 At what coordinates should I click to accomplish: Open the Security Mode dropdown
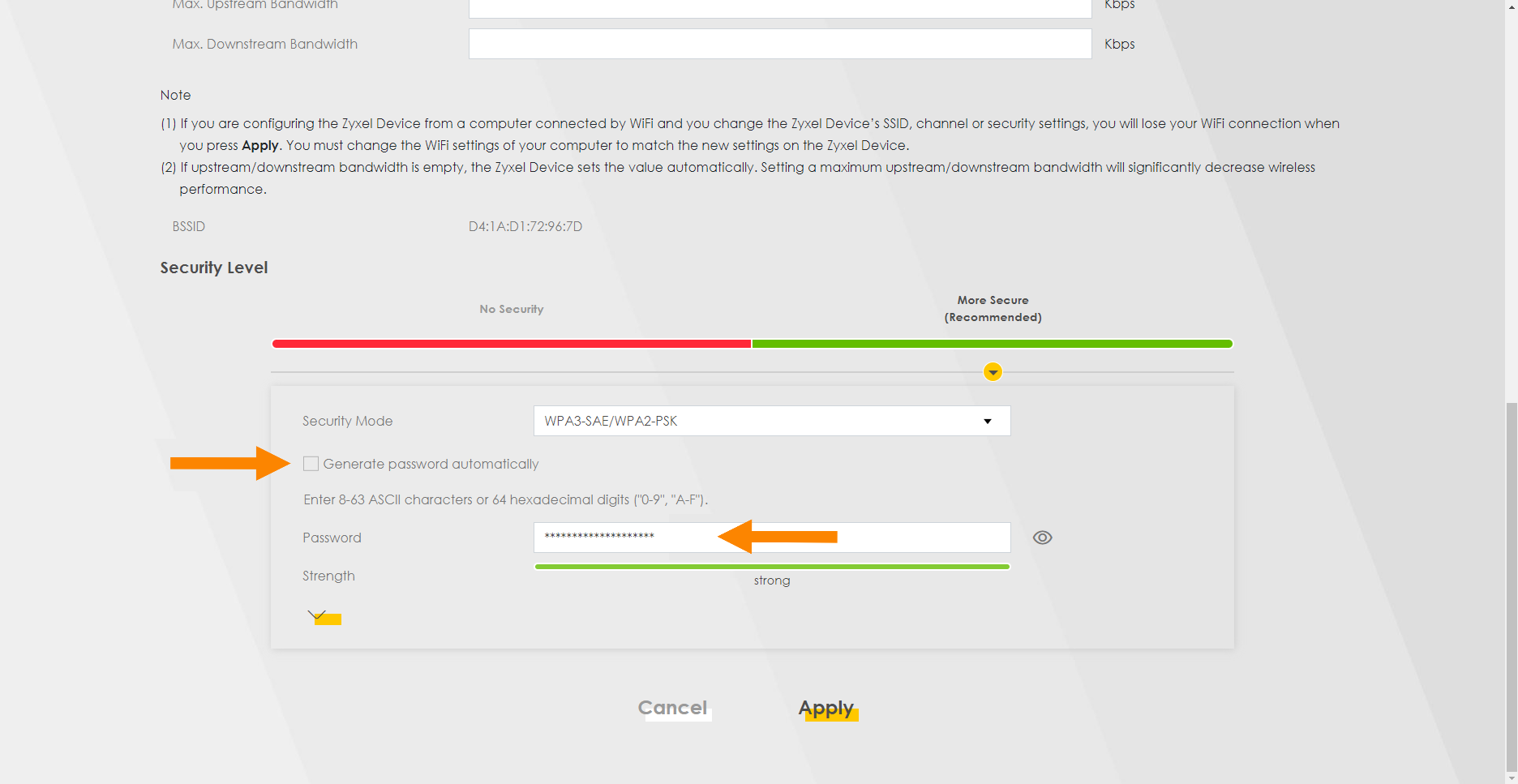pyautogui.click(x=771, y=421)
